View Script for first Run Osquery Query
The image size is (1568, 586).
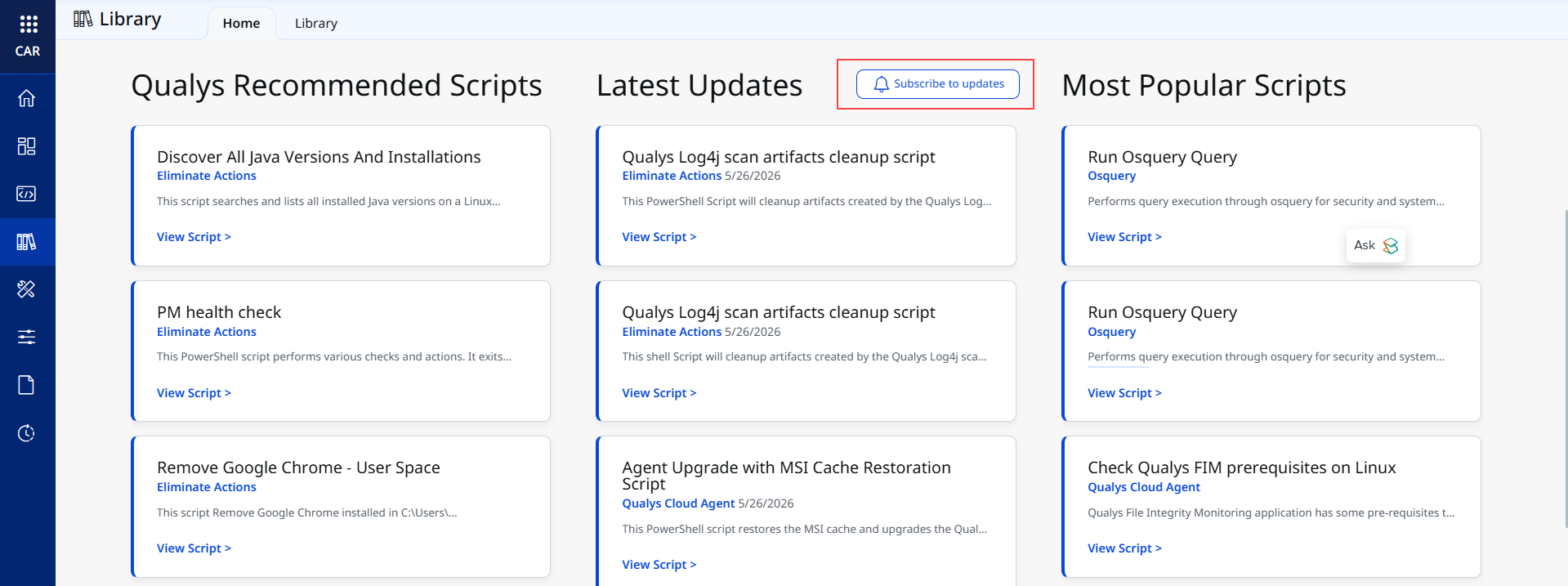(x=1124, y=237)
